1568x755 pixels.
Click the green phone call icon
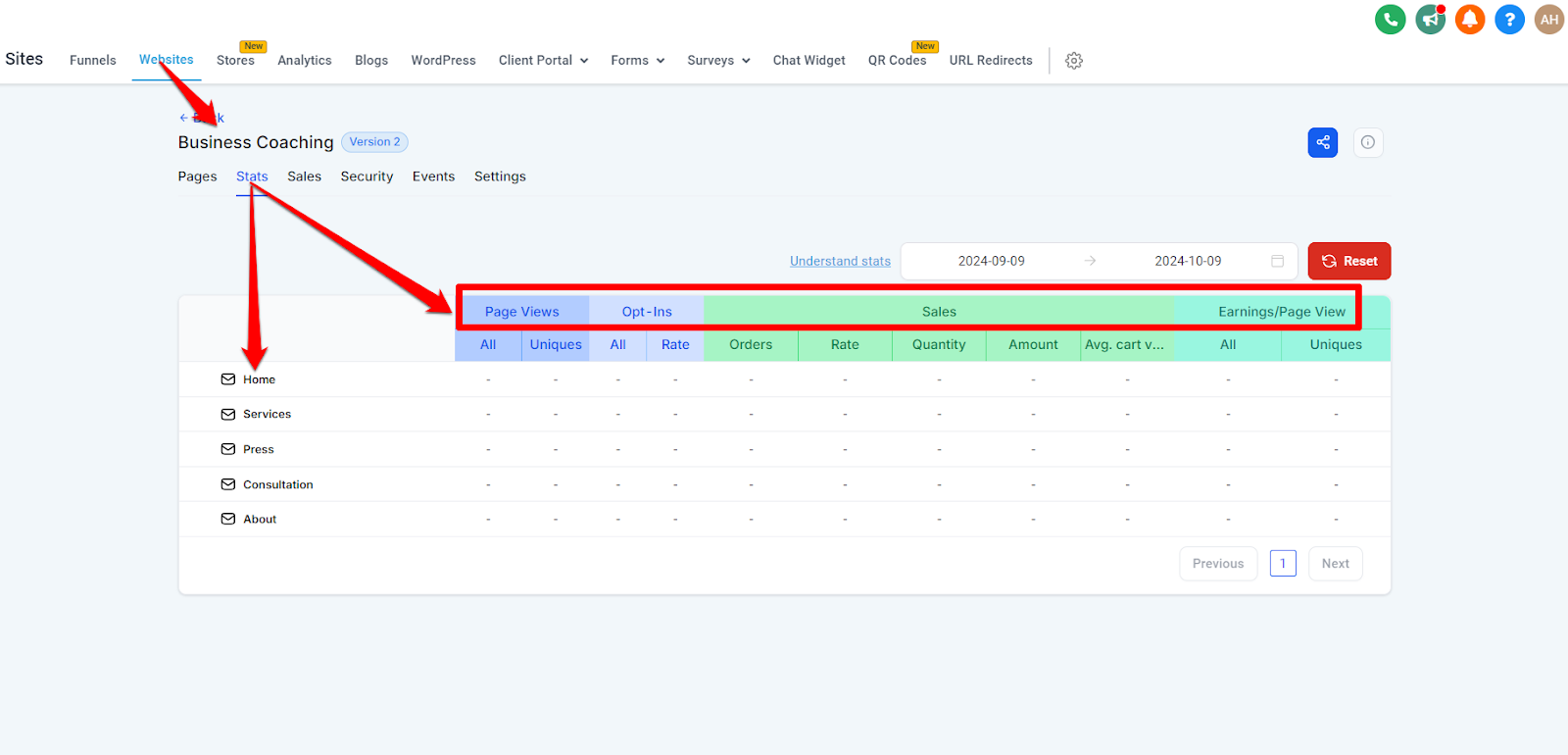pos(1390,20)
